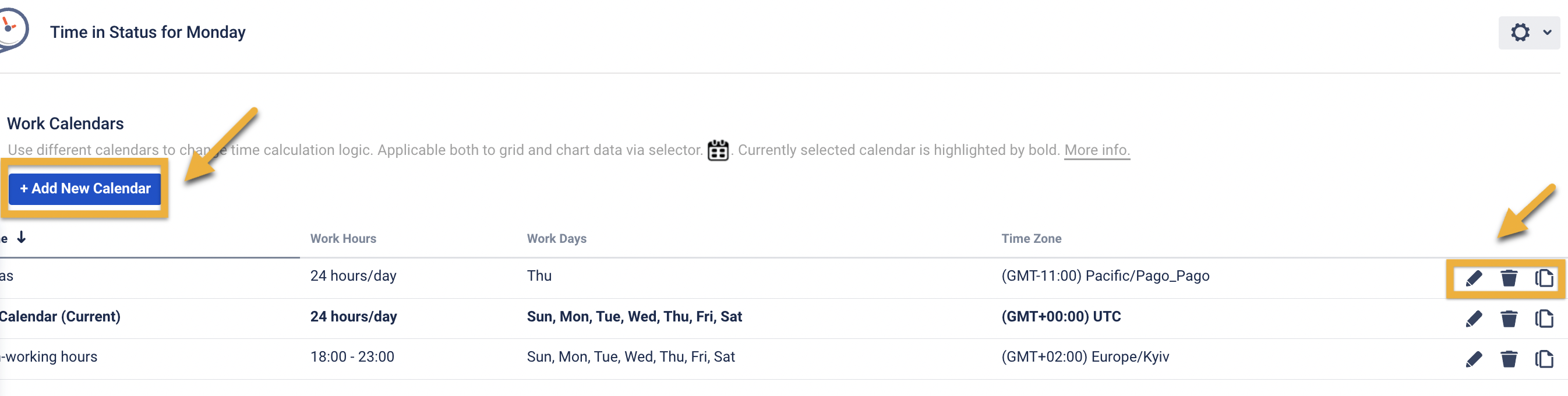Click the Time Zone column header
This screenshot has height=396, width=1568.
1031,238
